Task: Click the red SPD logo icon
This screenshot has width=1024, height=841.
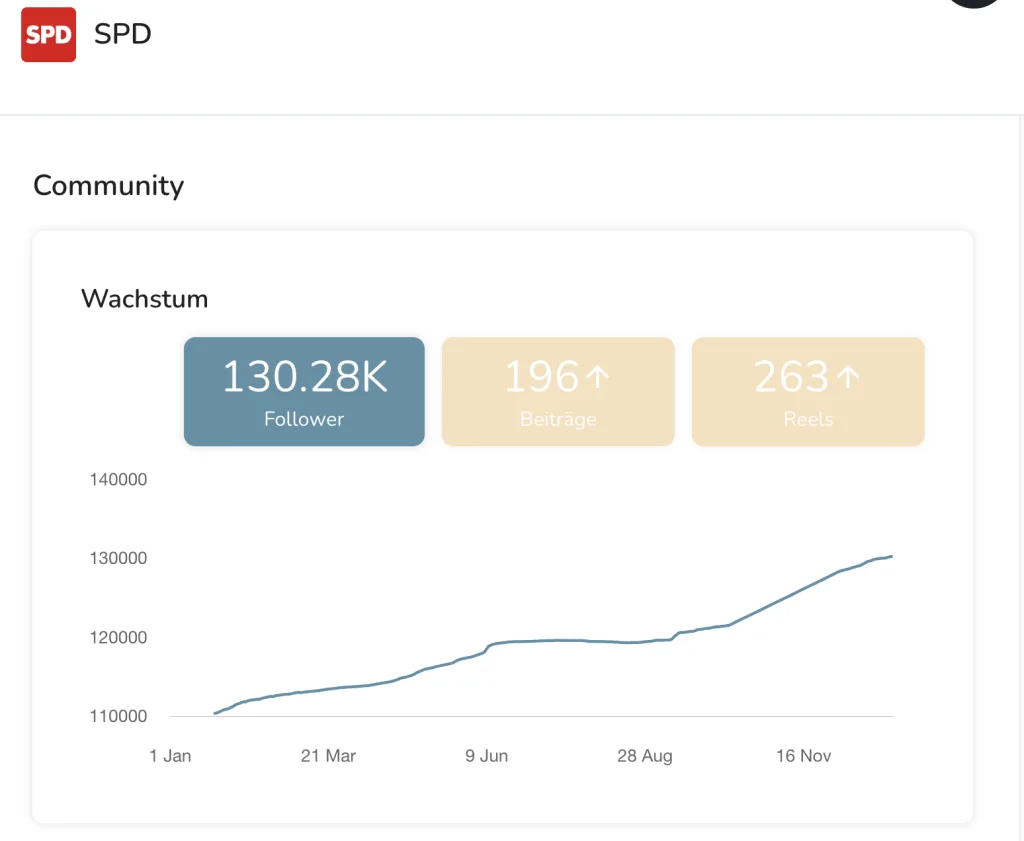Action: [x=48, y=35]
